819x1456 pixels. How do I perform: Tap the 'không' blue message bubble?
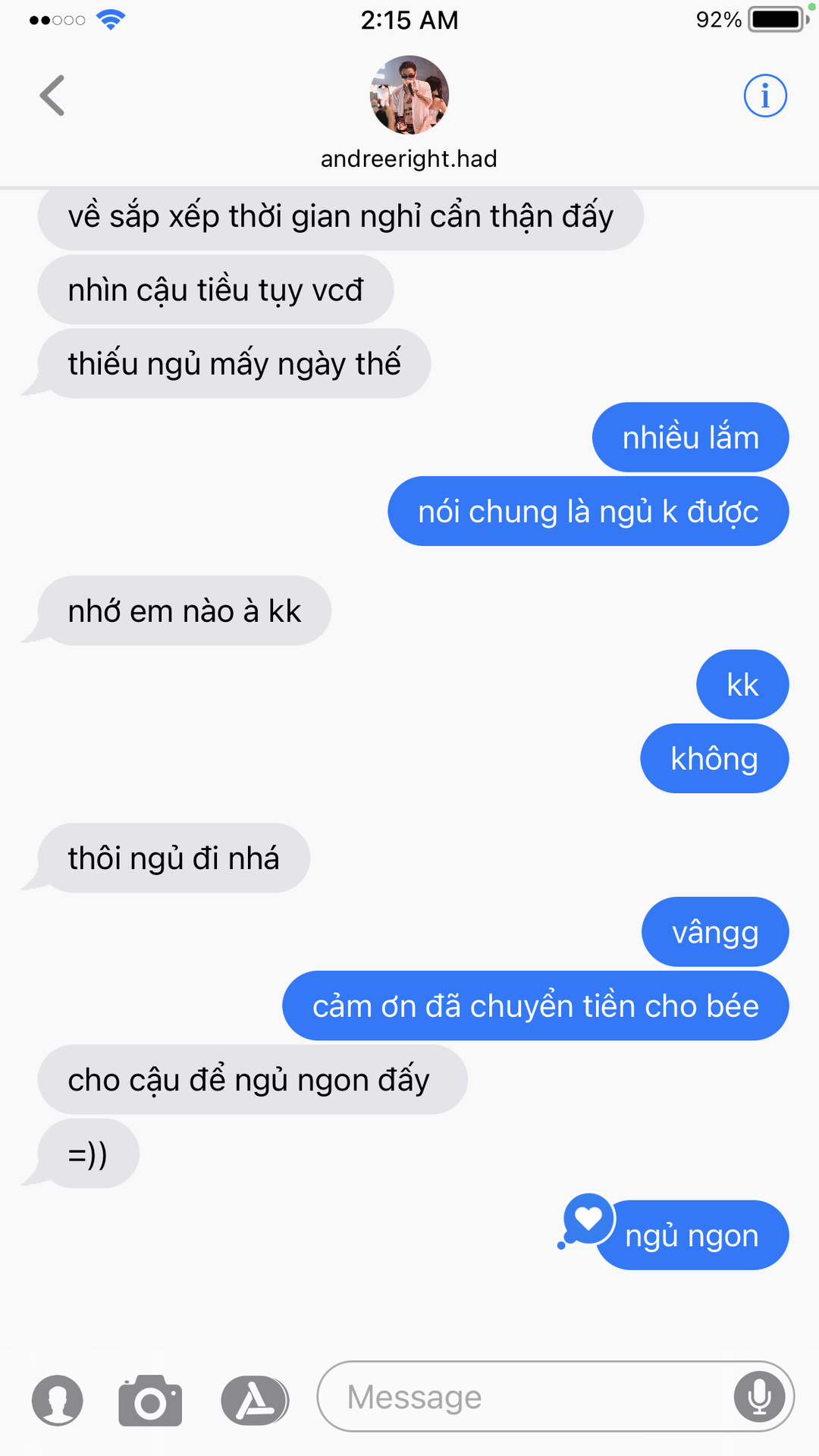(714, 758)
